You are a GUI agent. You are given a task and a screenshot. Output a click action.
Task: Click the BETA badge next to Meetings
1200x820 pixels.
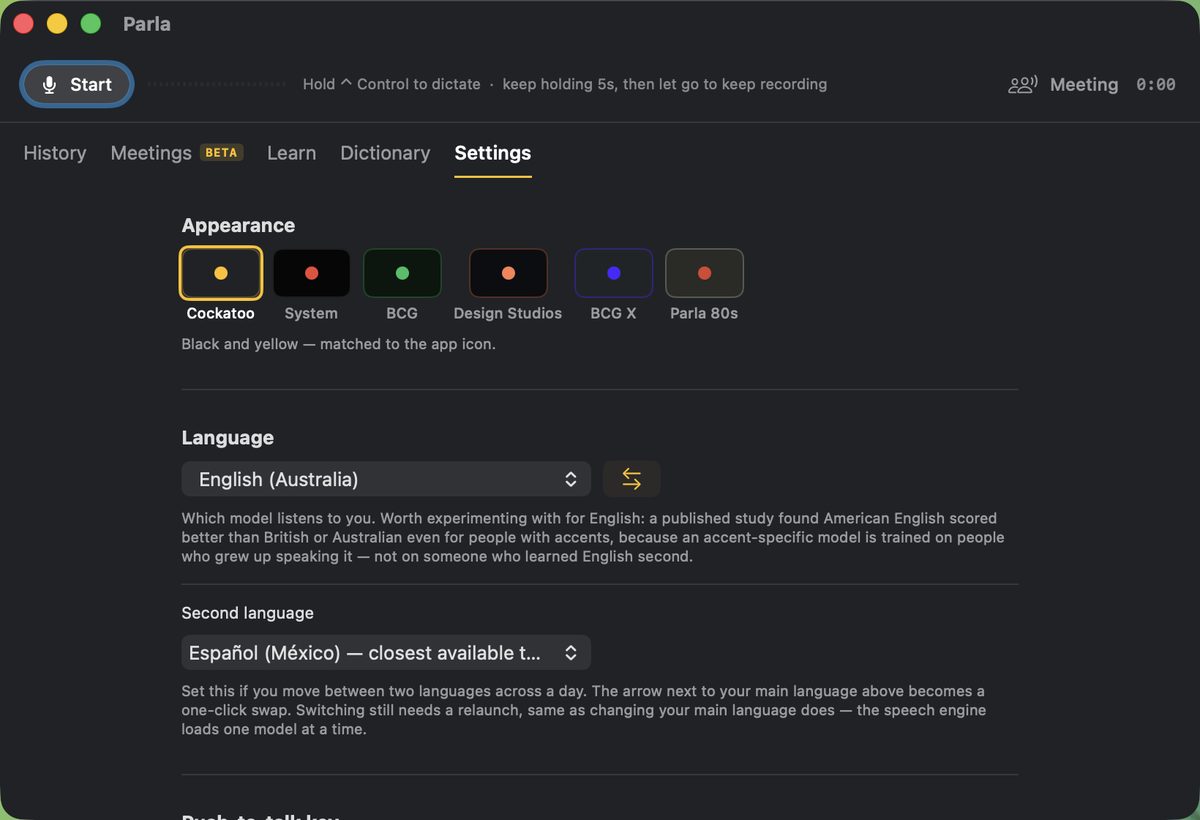point(221,153)
